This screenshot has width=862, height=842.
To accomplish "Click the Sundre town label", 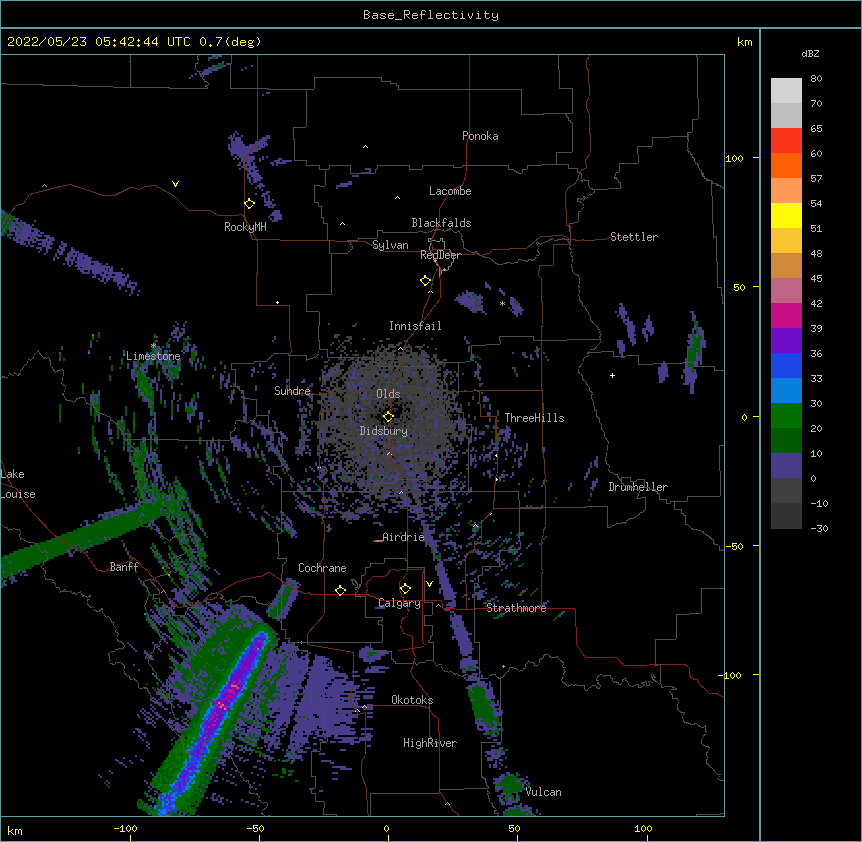I will click(292, 391).
